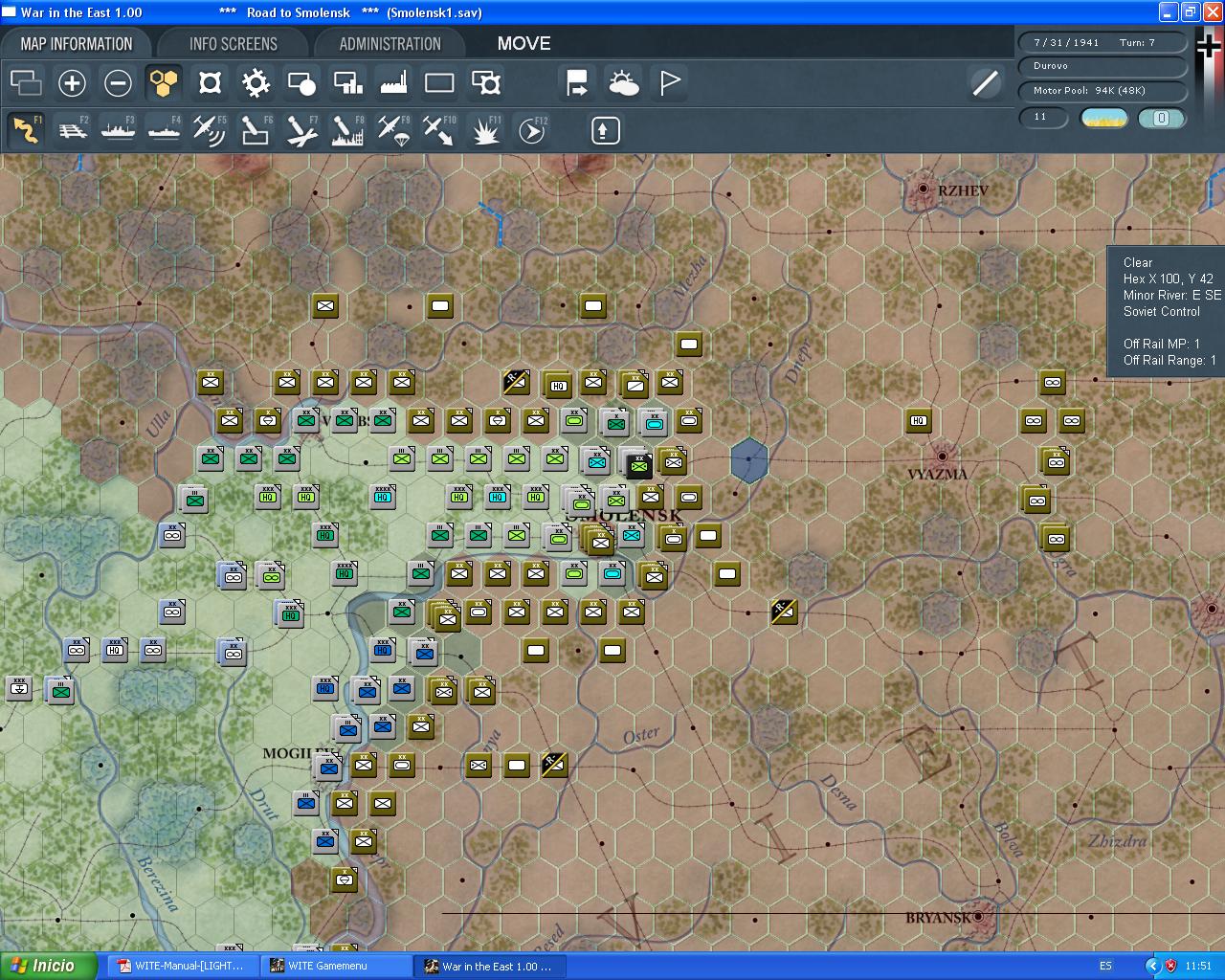Click the End Turn arrow (F12)
This screenshot has height=980, width=1225.
[531, 130]
